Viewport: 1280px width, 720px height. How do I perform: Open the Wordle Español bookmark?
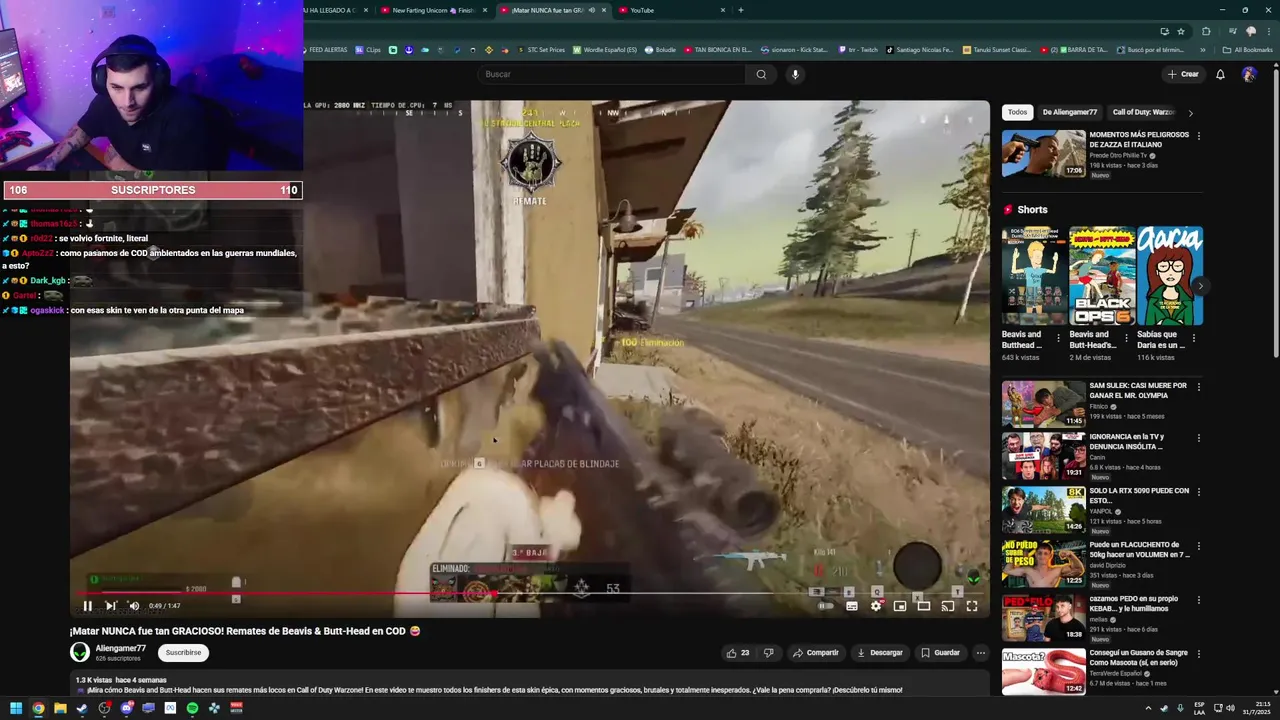604,49
